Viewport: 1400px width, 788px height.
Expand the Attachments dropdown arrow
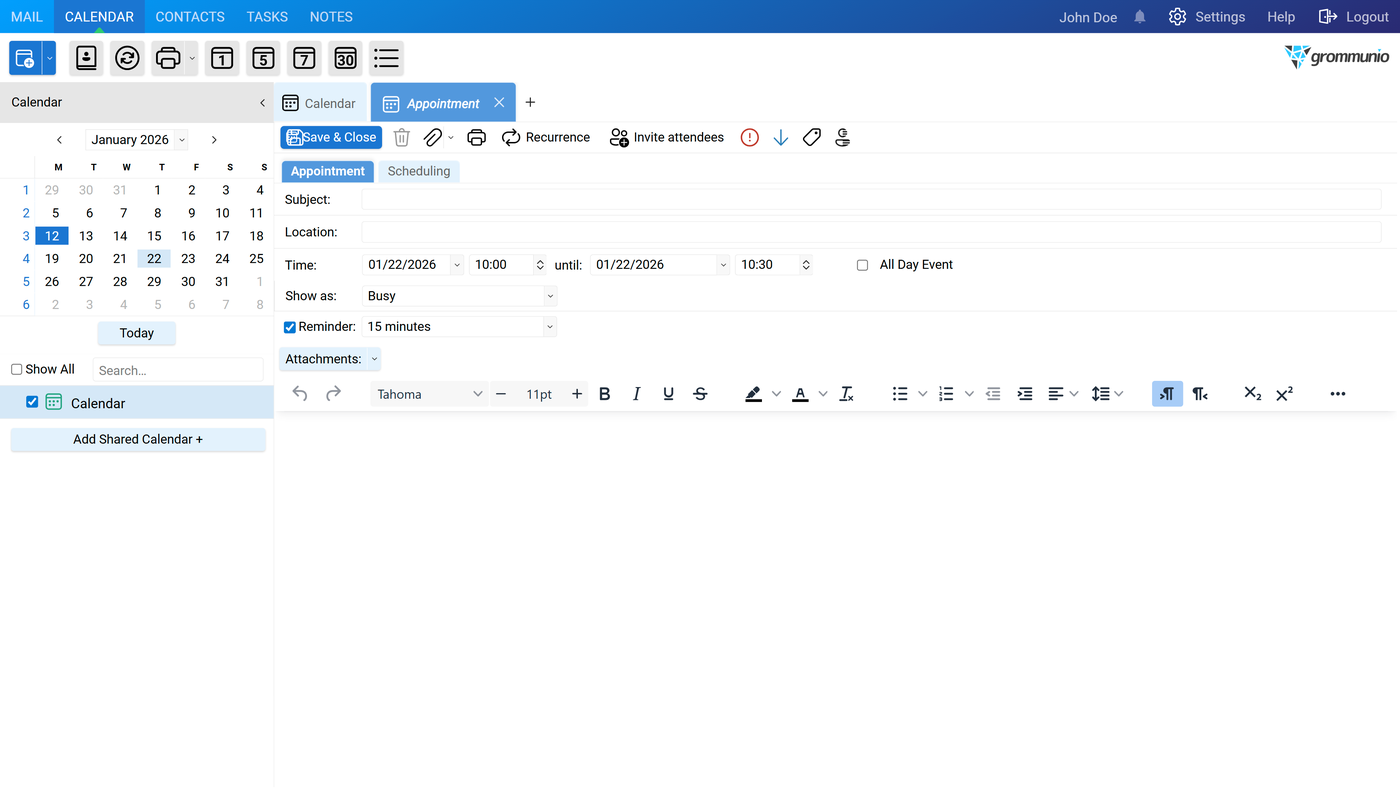click(x=375, y=359)
